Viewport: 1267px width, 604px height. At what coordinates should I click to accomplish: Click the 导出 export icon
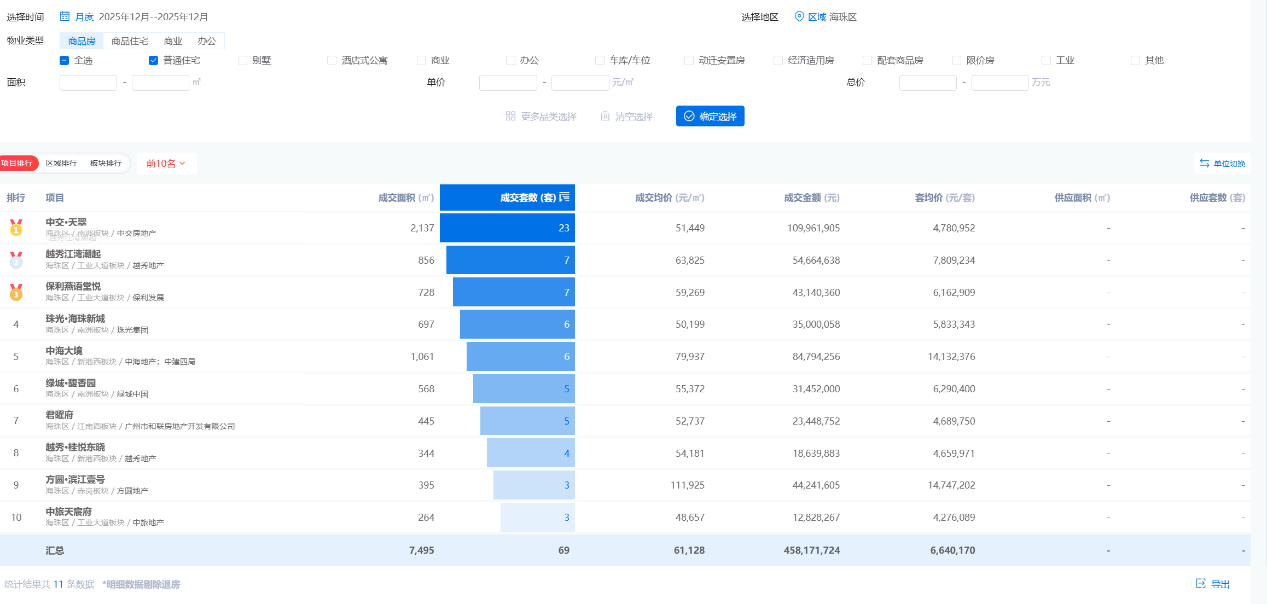coord(1201,584)
